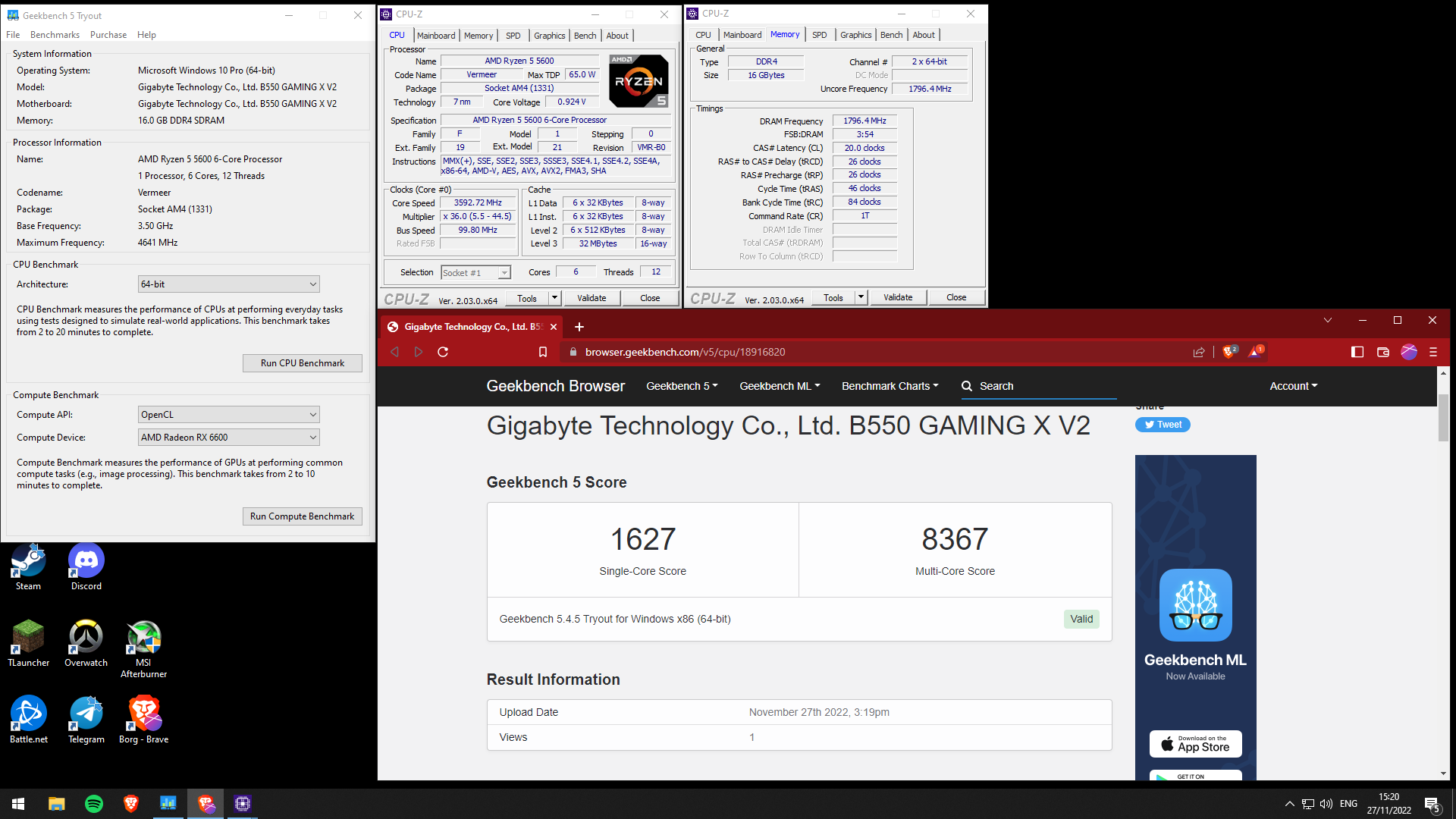The height and width of the screenshot is (819, 1456).
Task: Click the browser address bar URL
Action: (686, 352)
